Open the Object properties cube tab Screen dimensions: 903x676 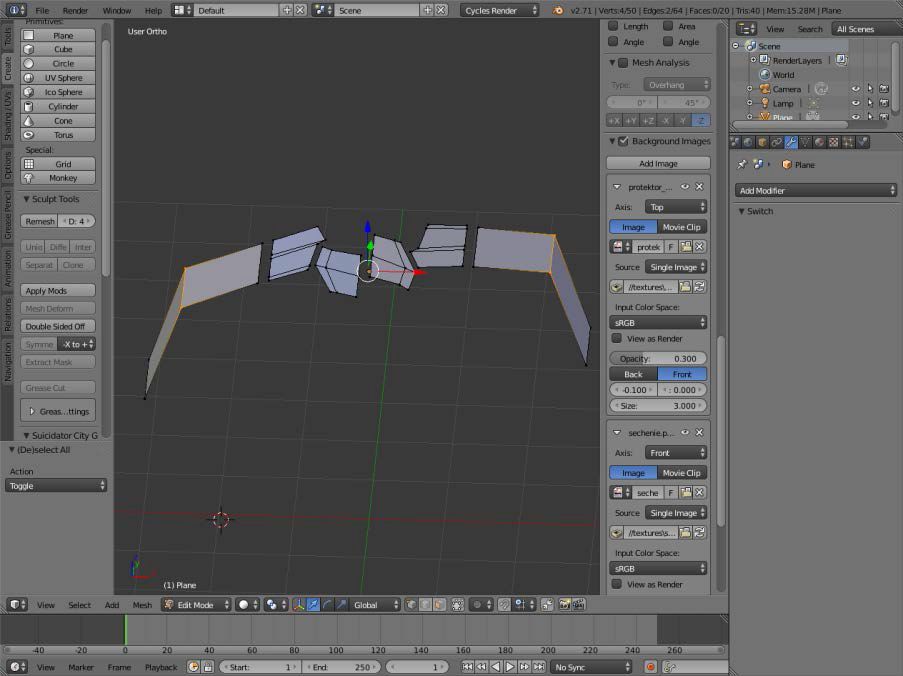(762, 142)
